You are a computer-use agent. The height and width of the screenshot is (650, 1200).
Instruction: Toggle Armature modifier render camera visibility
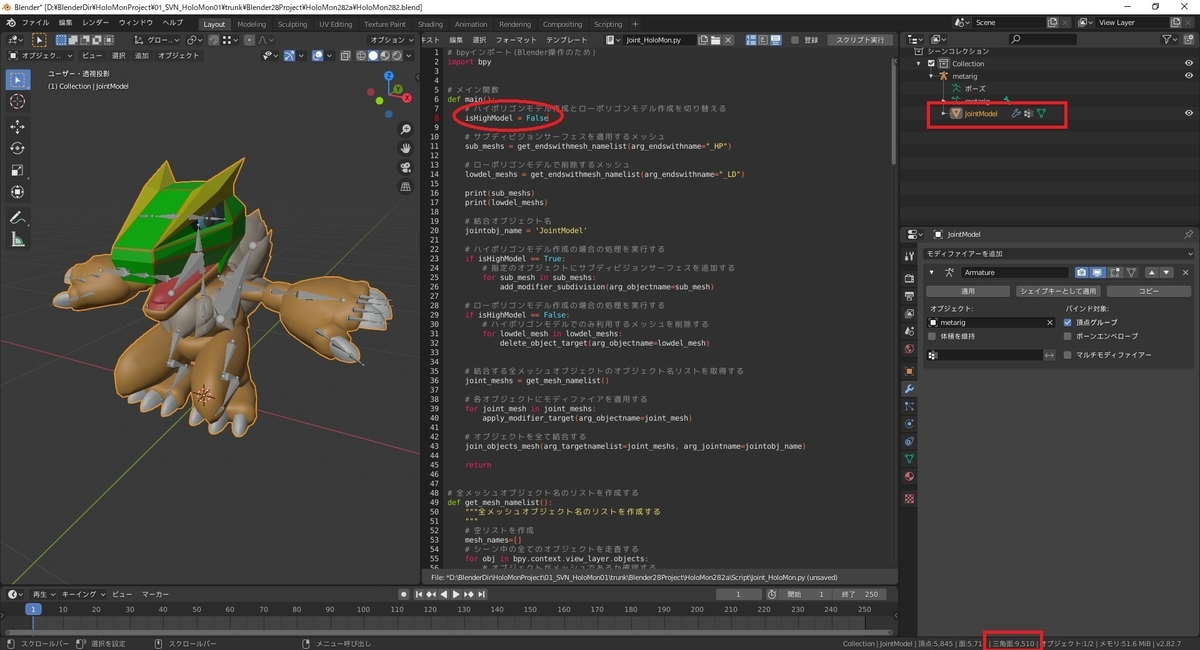[x=1082, y=272]
